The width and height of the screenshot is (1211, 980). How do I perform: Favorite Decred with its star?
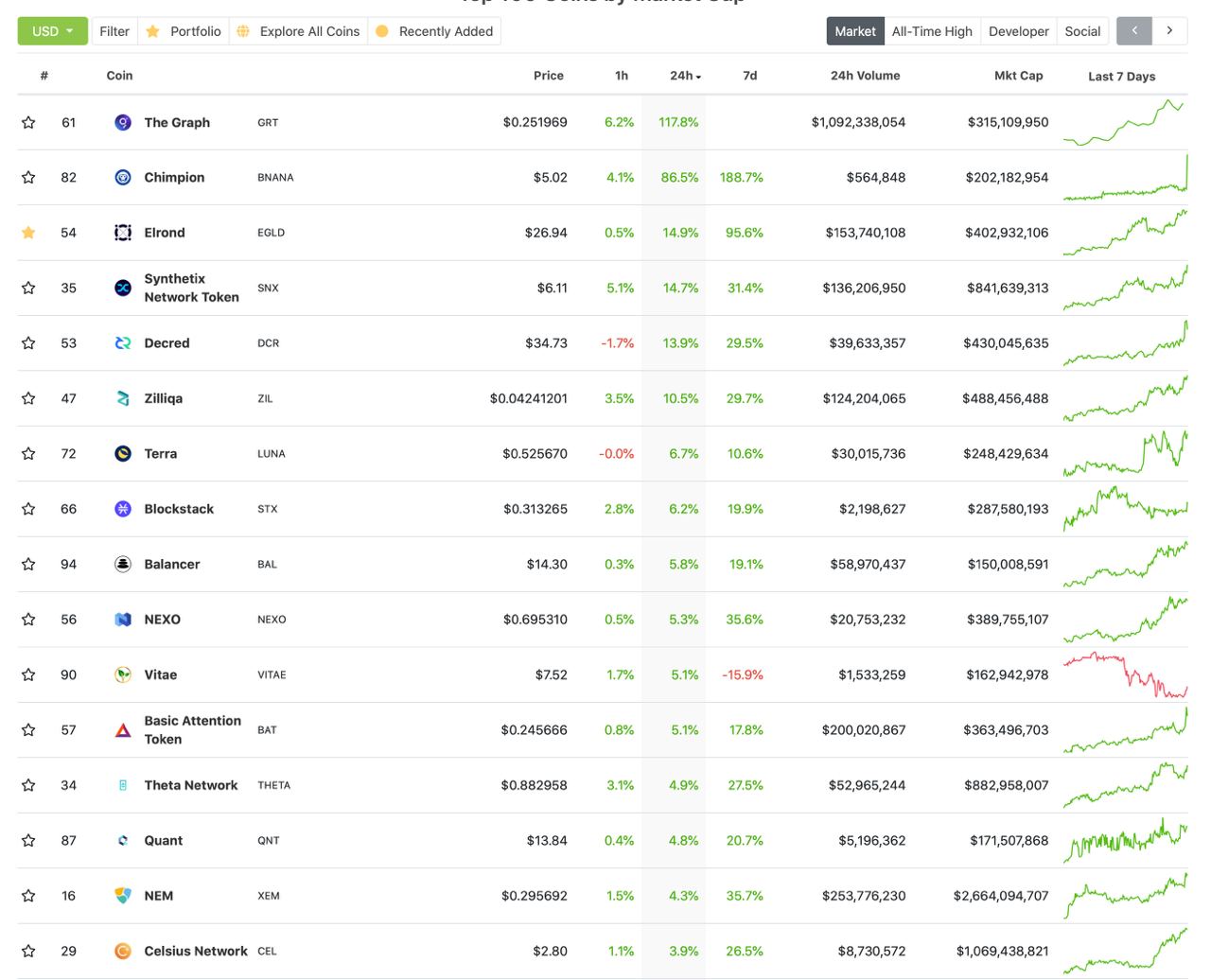click(28, 343)
